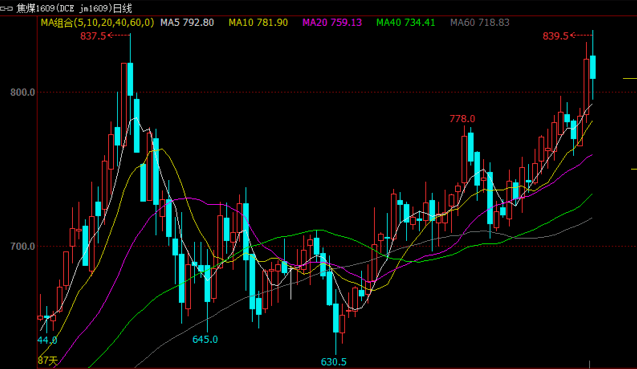637x369 pixels.
Task: Click the 839.5 high price annotation
Action: [555, 36]
